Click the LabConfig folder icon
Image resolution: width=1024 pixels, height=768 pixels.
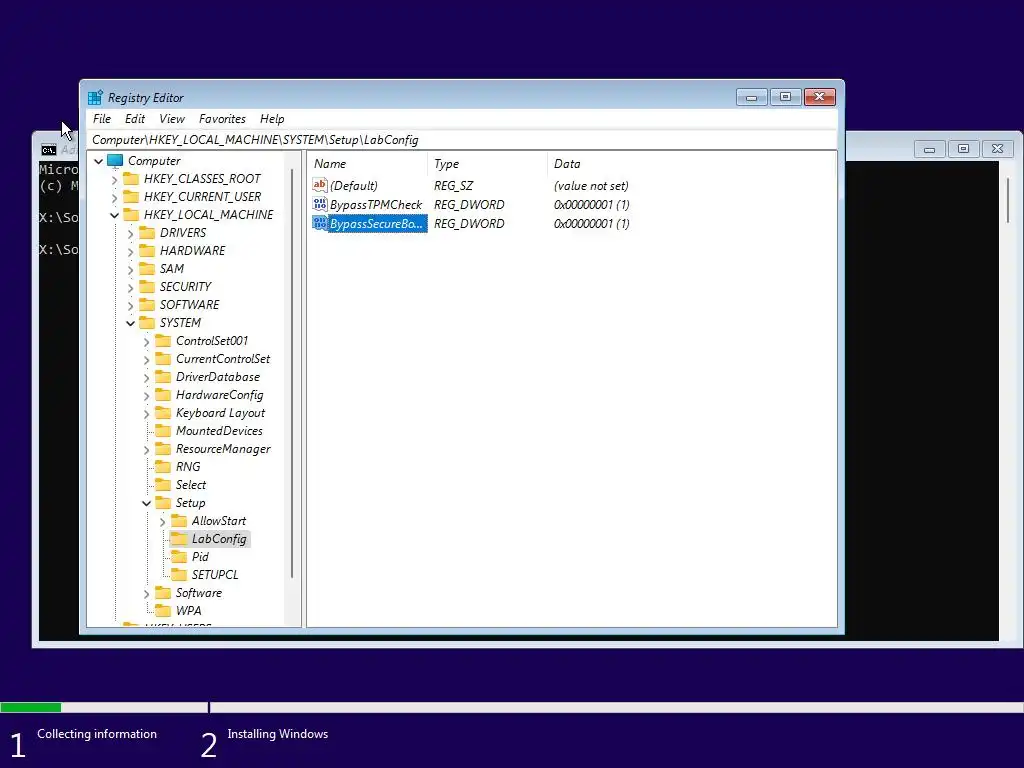pos(179,539)
